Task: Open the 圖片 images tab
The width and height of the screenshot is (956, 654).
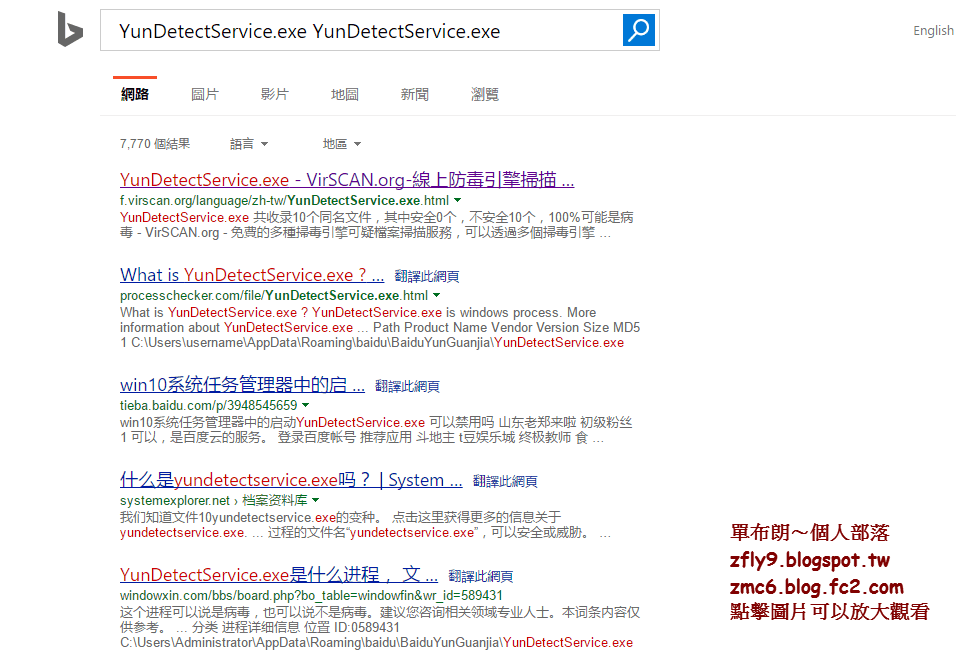Action: click(x=205, y=94)
